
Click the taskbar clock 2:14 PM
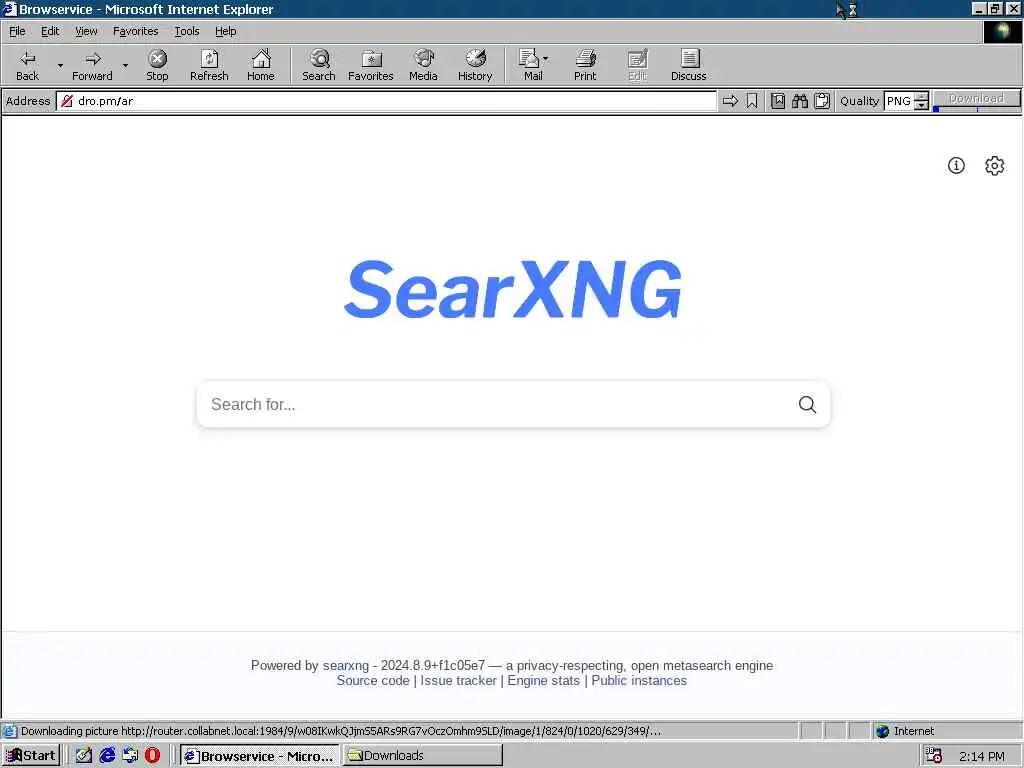coord(982,756)
